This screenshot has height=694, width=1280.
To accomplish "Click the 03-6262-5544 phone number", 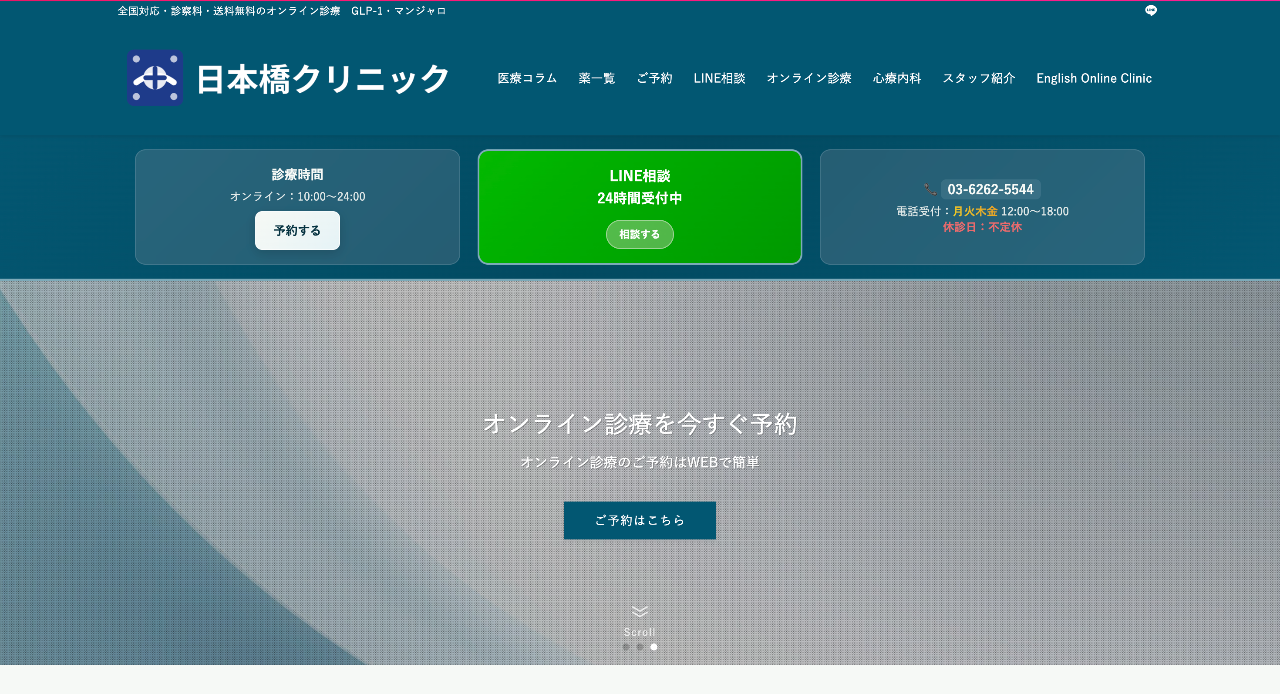I will pyautogui.click(x=990, y=189).
